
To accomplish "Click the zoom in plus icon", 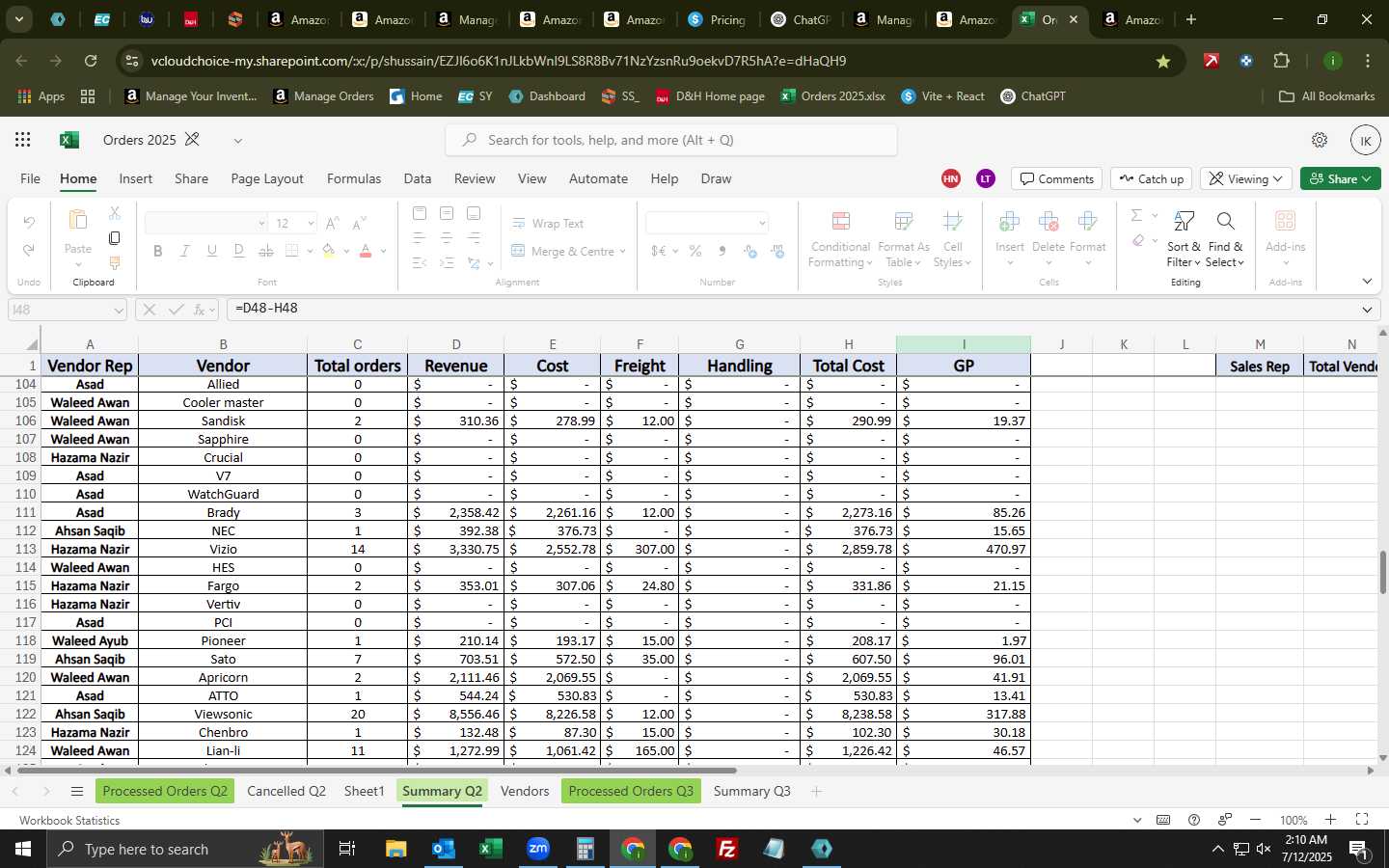I will 1330,820.
